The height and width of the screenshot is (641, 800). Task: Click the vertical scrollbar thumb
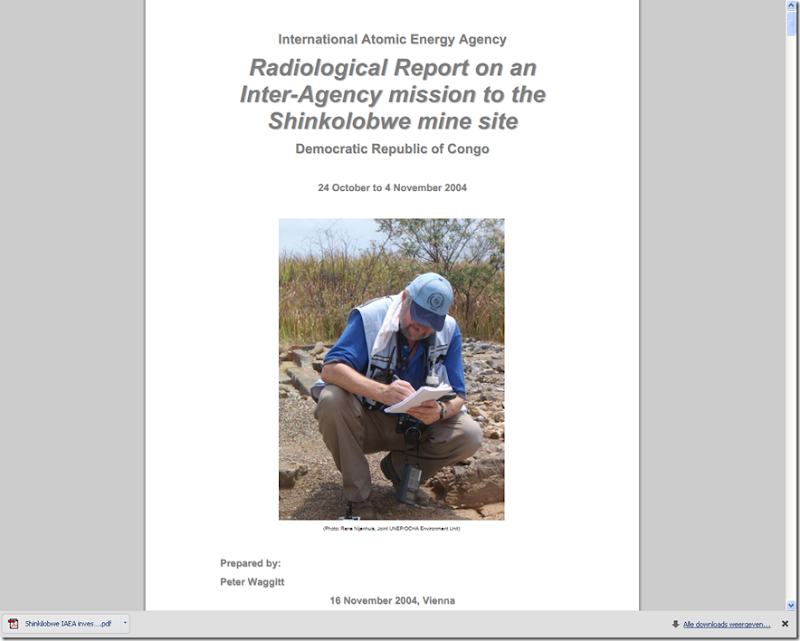791,23
